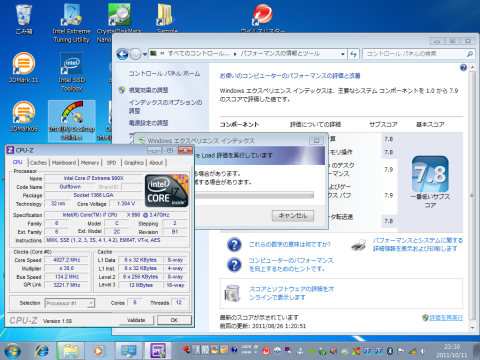The height and width of the screenshot is (360, 480).
Task: Open the 視覚効果の調整 link
Action: coord(149,90)
